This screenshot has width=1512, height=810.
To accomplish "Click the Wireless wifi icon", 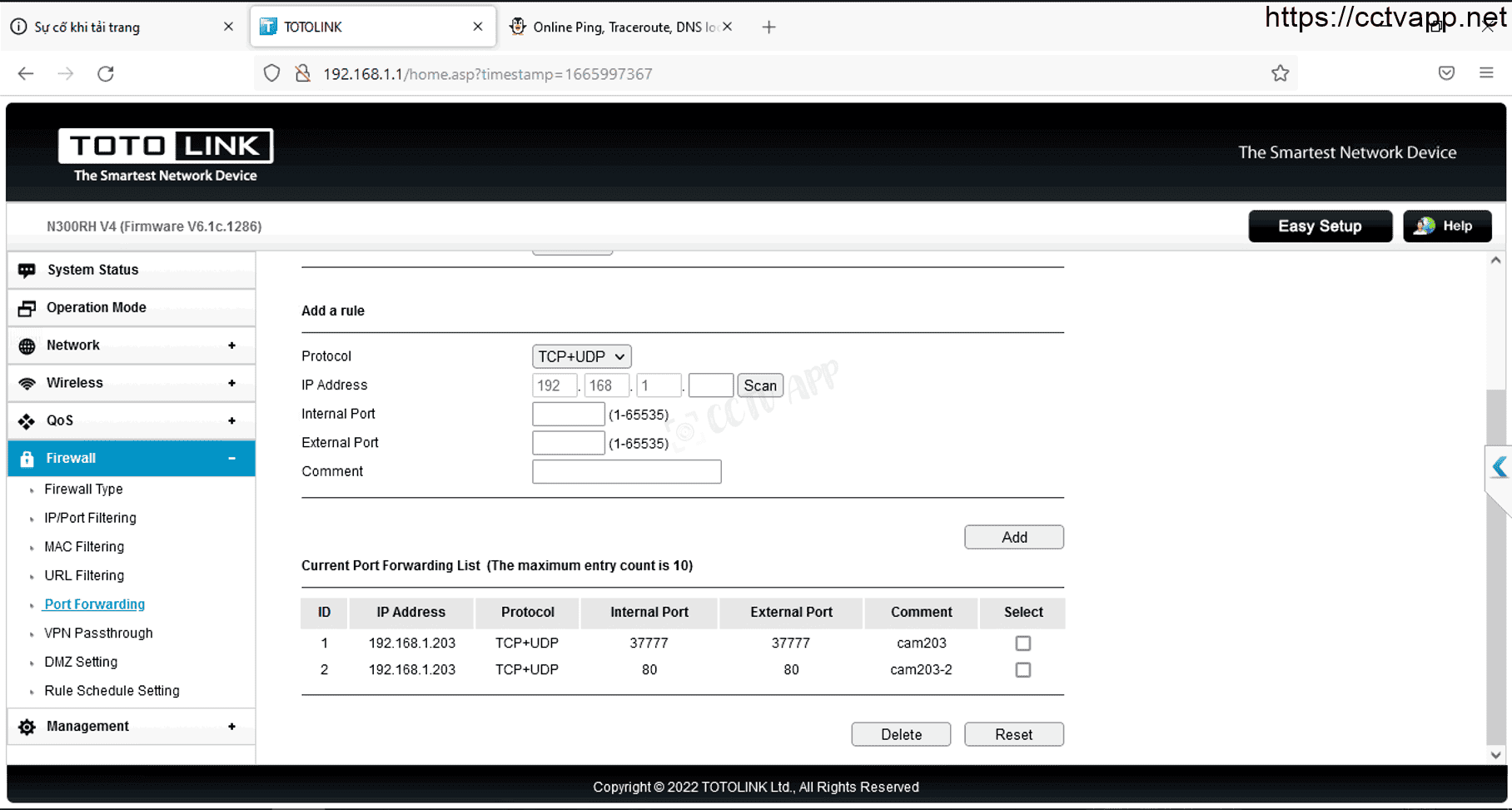I will click(x=27, y=384).
